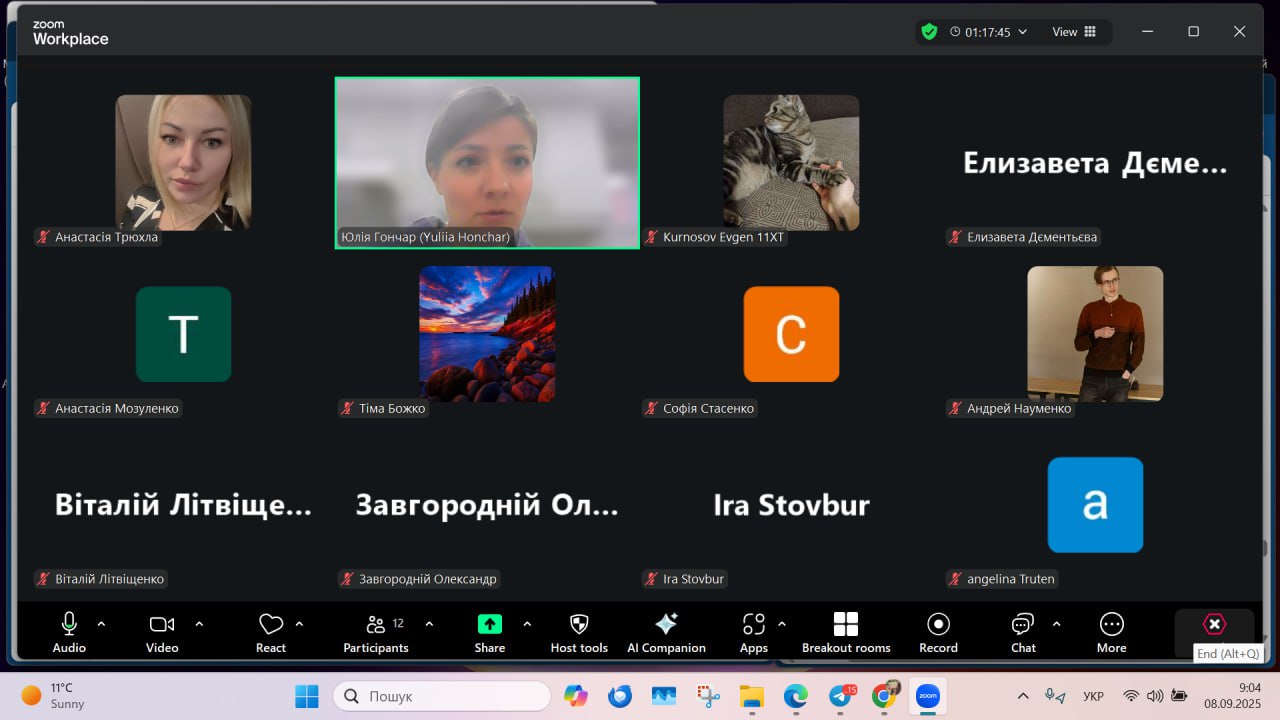Open Share options arrow
The height and width of the screenshot is (720, 1280).
(527, 624)
